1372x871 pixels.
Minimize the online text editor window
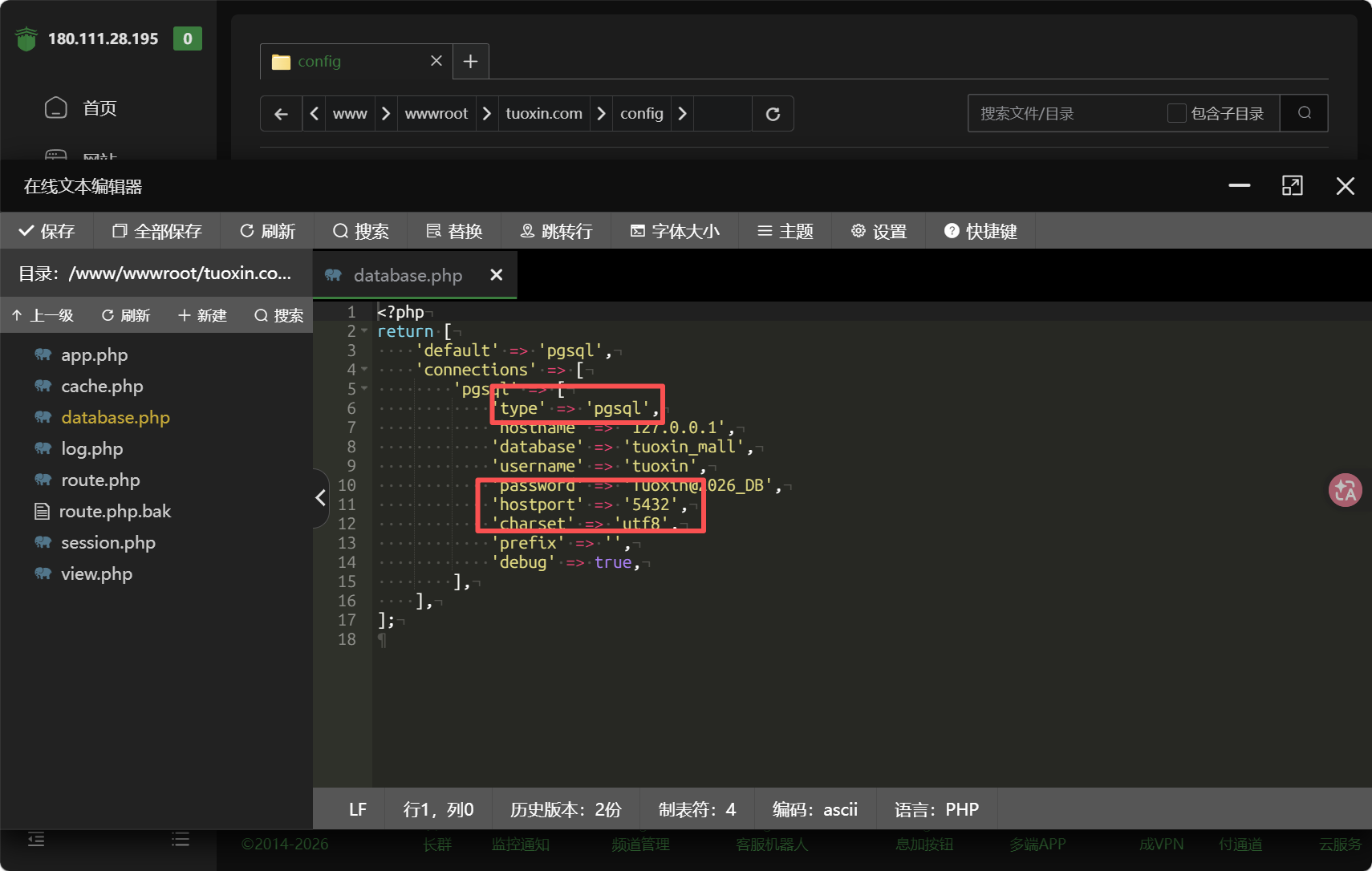1240,185
